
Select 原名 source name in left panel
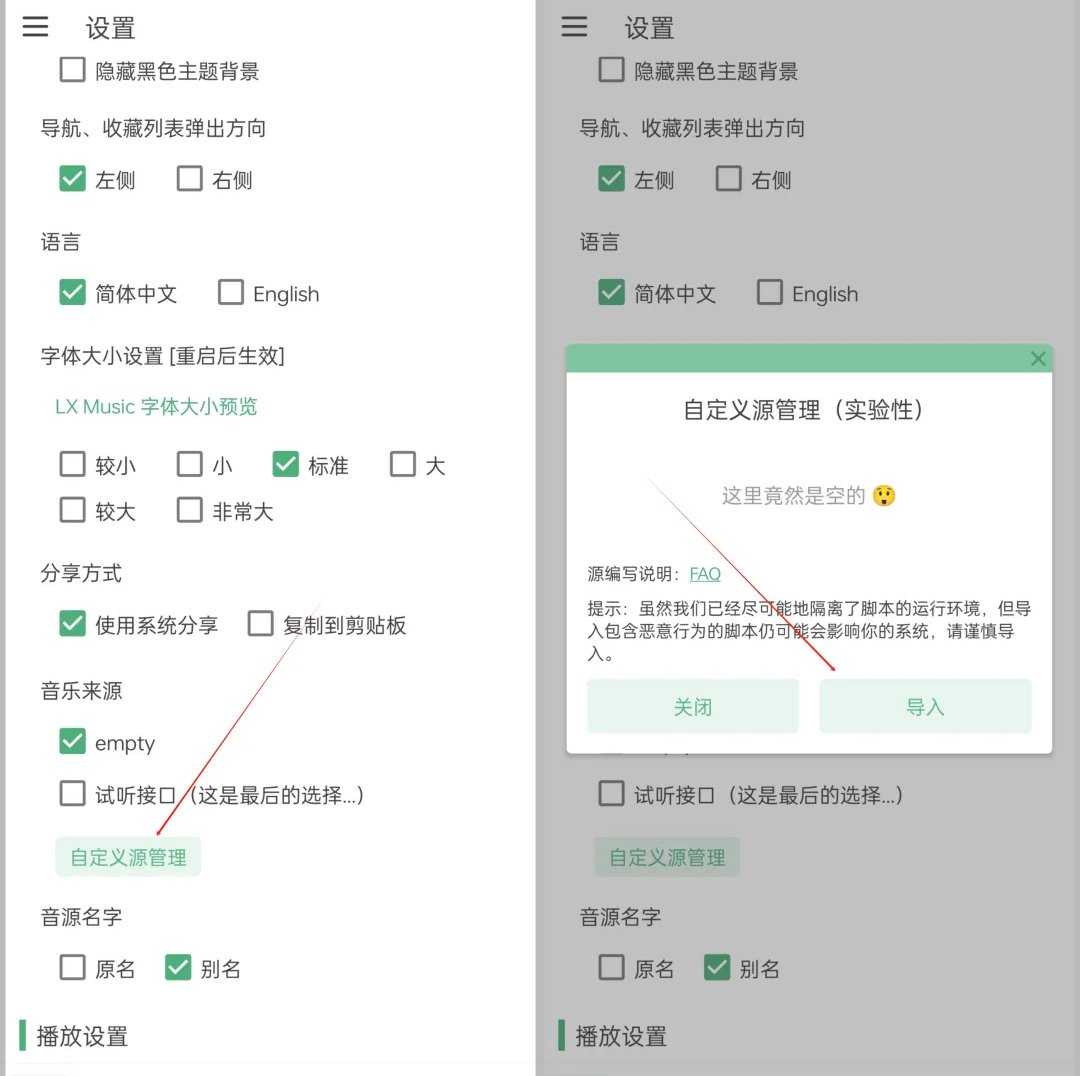(72, 967)
